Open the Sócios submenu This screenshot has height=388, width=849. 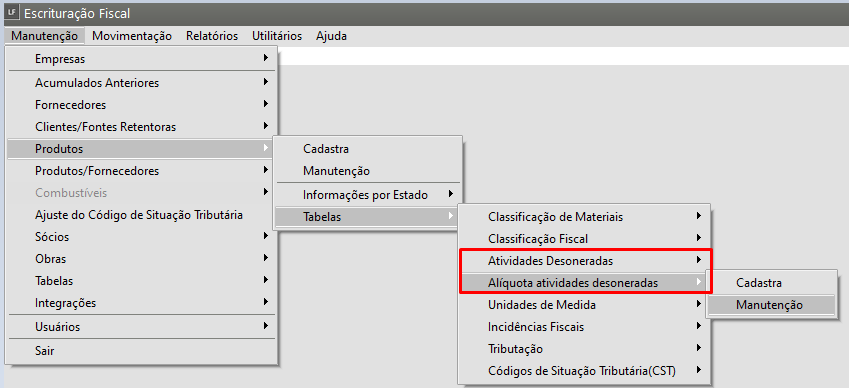142,236
